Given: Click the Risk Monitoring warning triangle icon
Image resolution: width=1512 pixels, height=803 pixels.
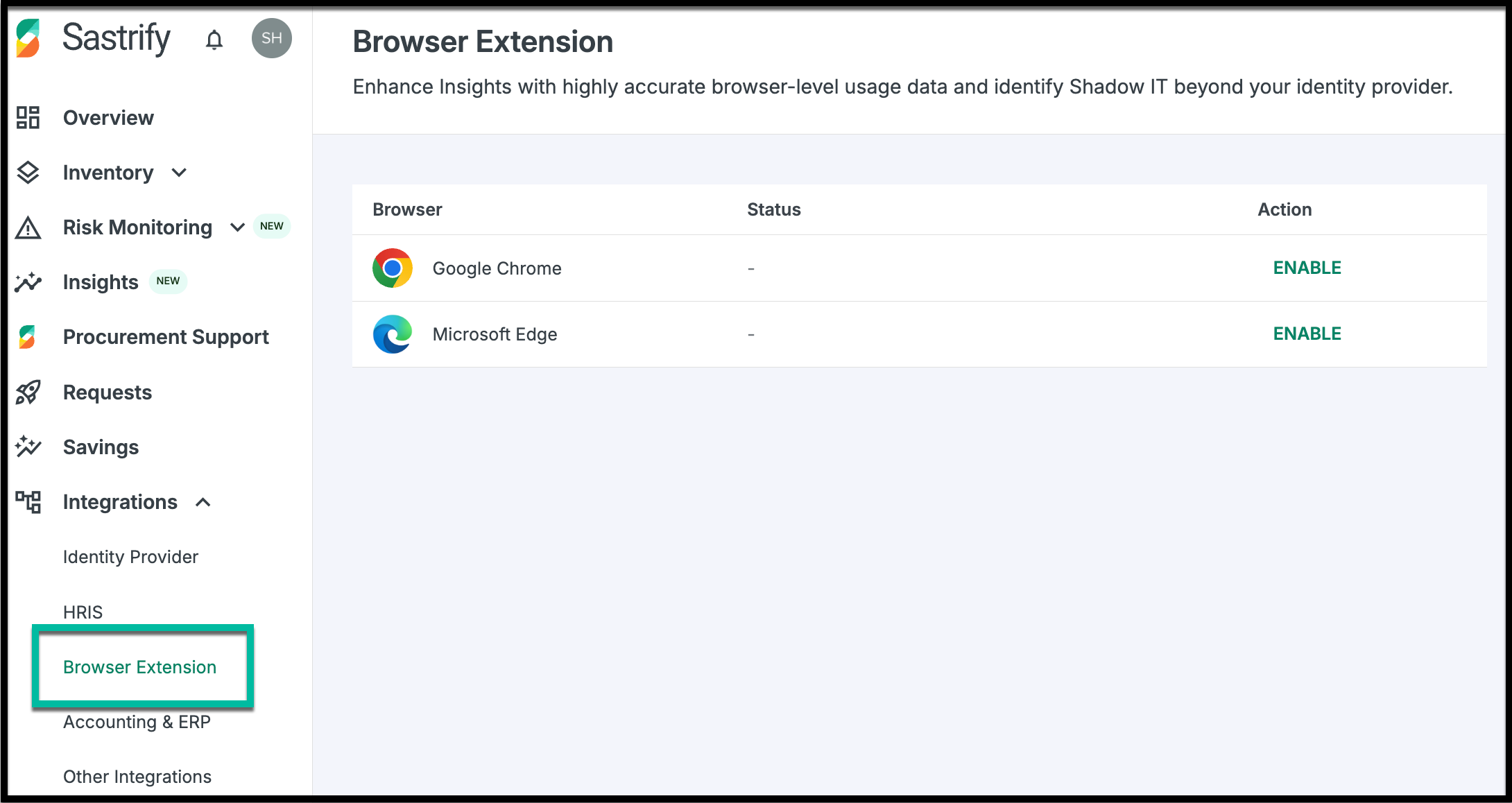Looking at the screenshot, I should coord(28,227).
